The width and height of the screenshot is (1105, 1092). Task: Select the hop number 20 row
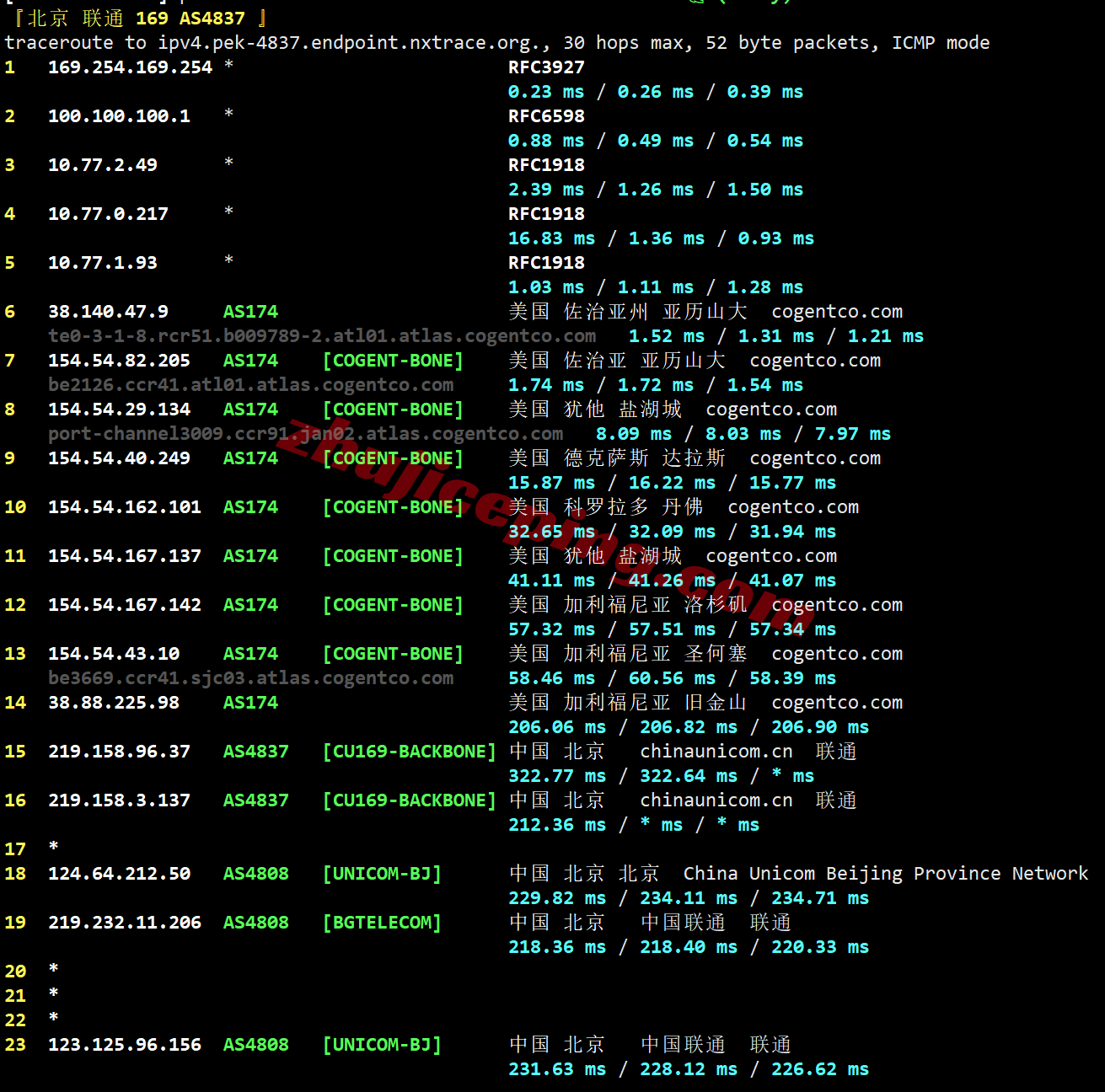[x=31, y=971]
